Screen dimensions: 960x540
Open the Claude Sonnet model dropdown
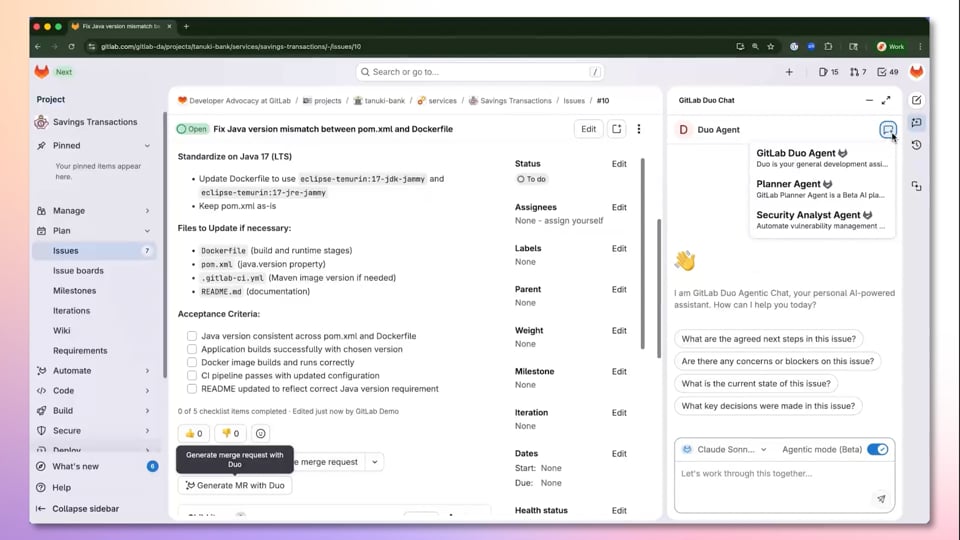click(x=725, y=449)
